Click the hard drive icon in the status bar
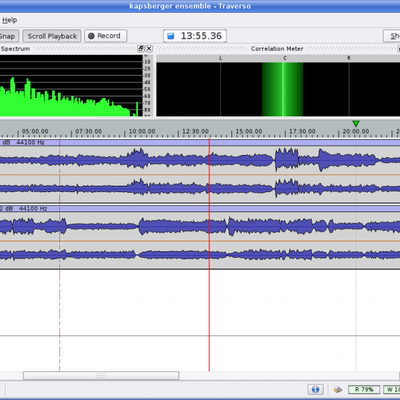 (337, 389)
